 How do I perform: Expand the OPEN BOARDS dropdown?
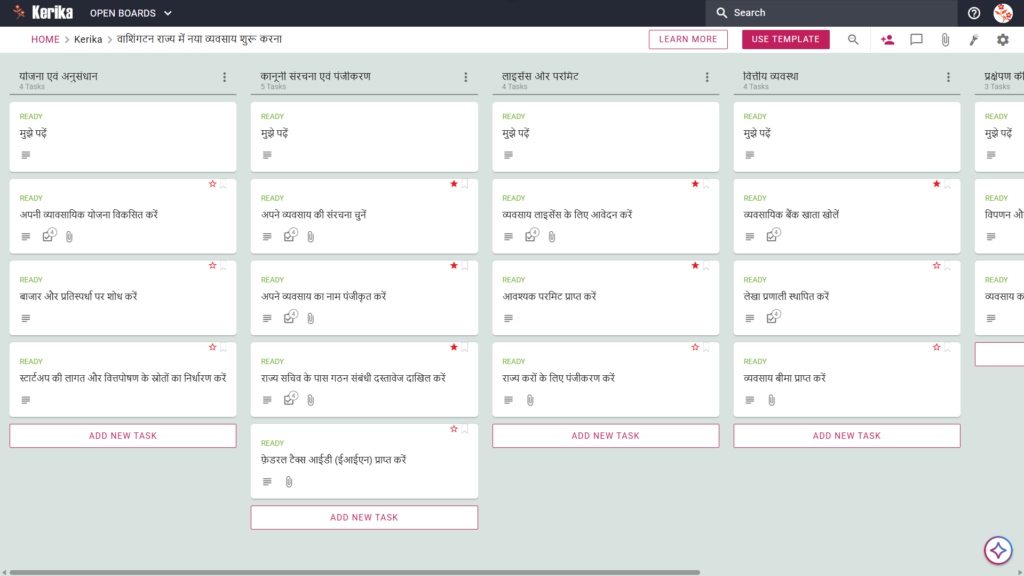tap(131, 13)
